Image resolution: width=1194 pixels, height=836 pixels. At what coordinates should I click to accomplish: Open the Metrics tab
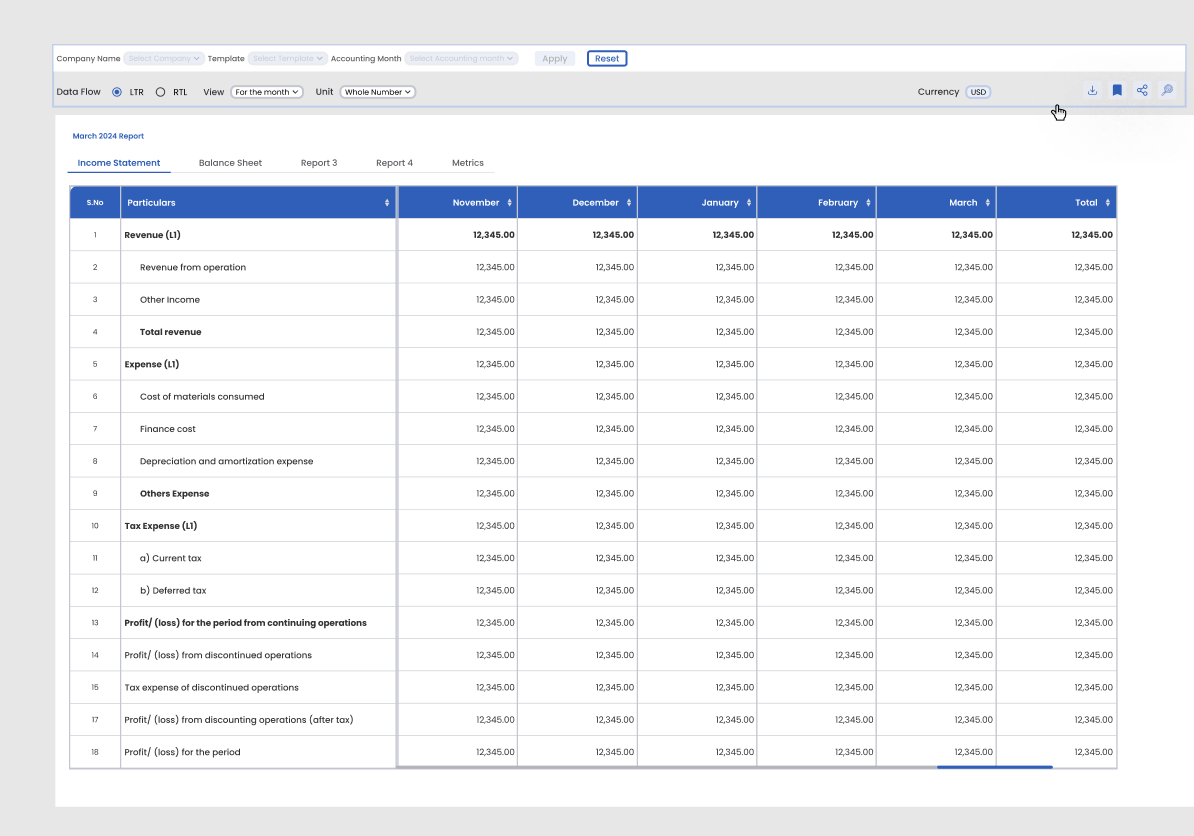coord(468,163)
